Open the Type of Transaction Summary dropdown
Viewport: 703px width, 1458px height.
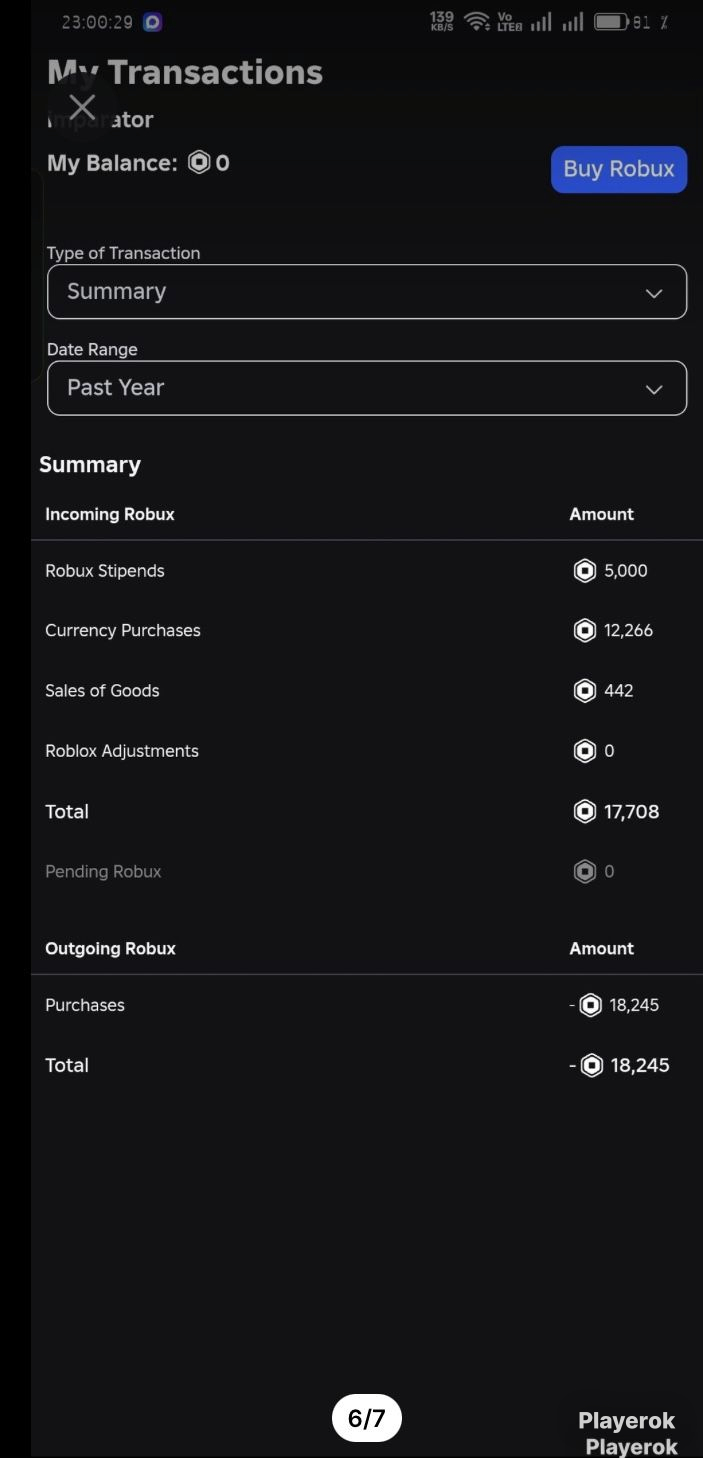tap(367, 292)
